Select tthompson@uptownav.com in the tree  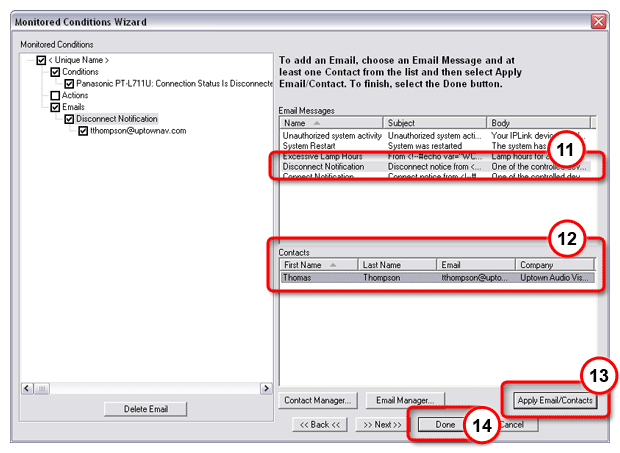[138, 131]
